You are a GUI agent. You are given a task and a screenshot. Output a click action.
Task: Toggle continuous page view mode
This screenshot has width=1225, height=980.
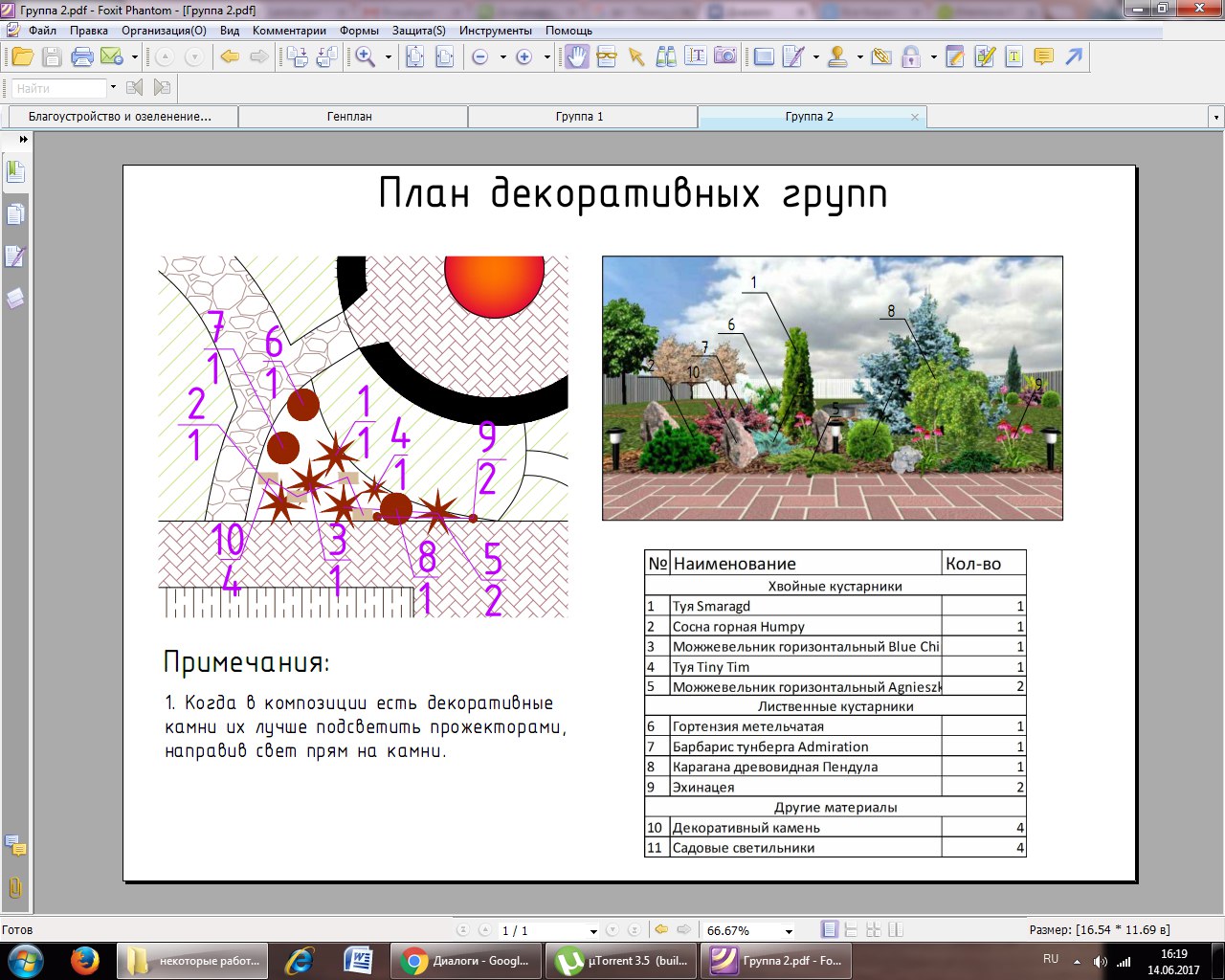click(x=851, y=929)
